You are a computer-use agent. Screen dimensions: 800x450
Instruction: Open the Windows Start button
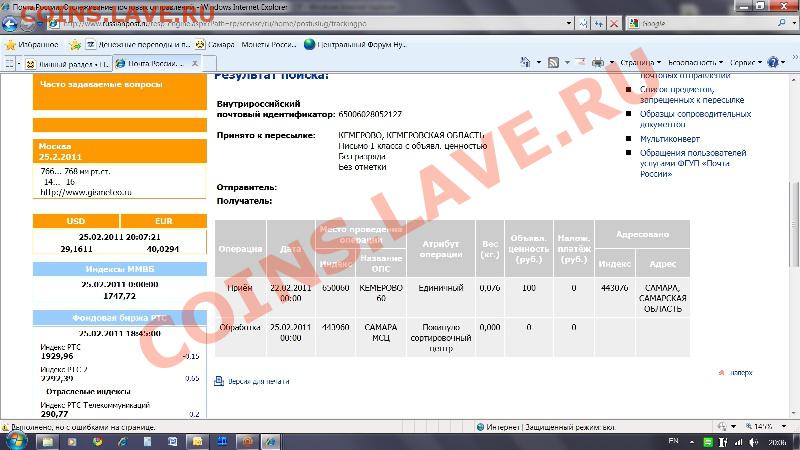pos(15,441)
